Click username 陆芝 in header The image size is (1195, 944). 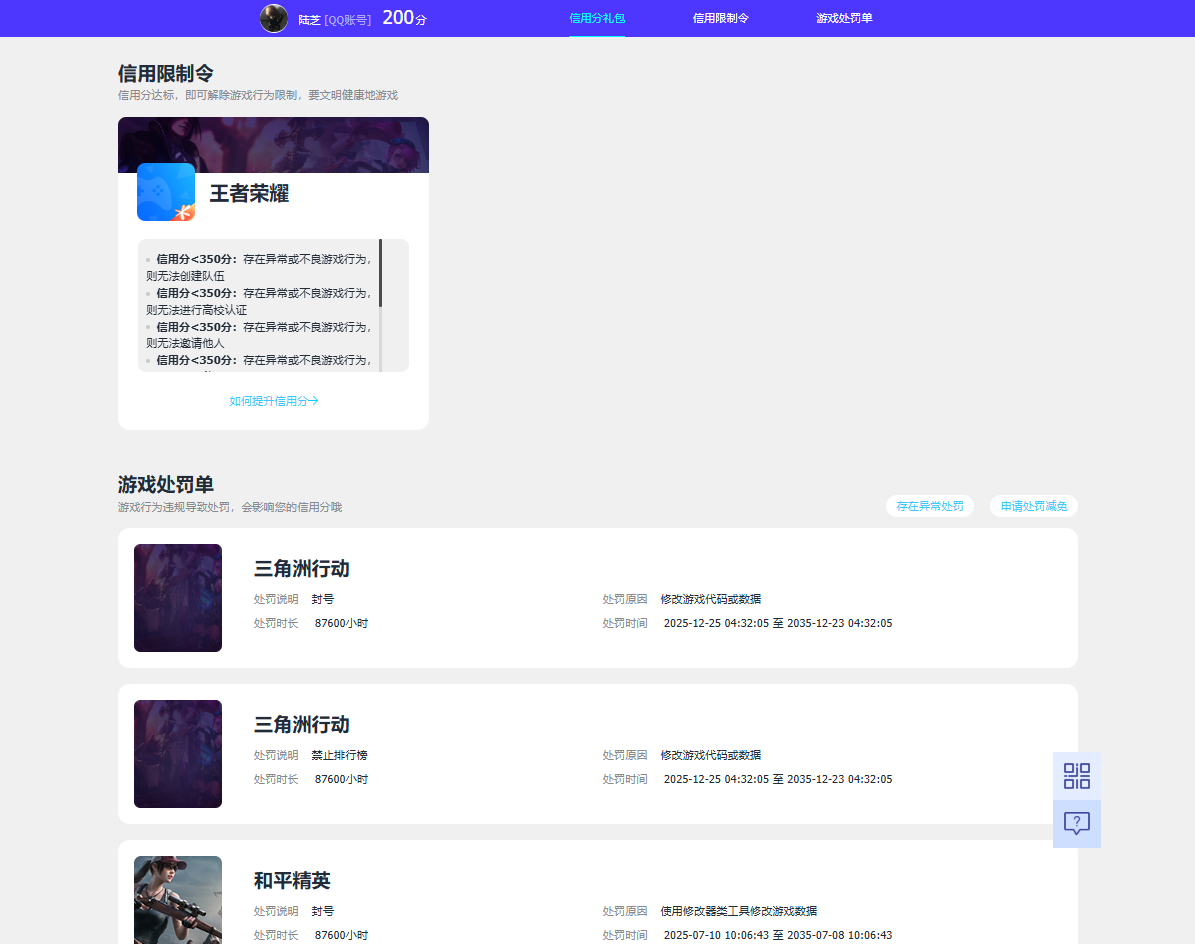[x=309, y=20]
